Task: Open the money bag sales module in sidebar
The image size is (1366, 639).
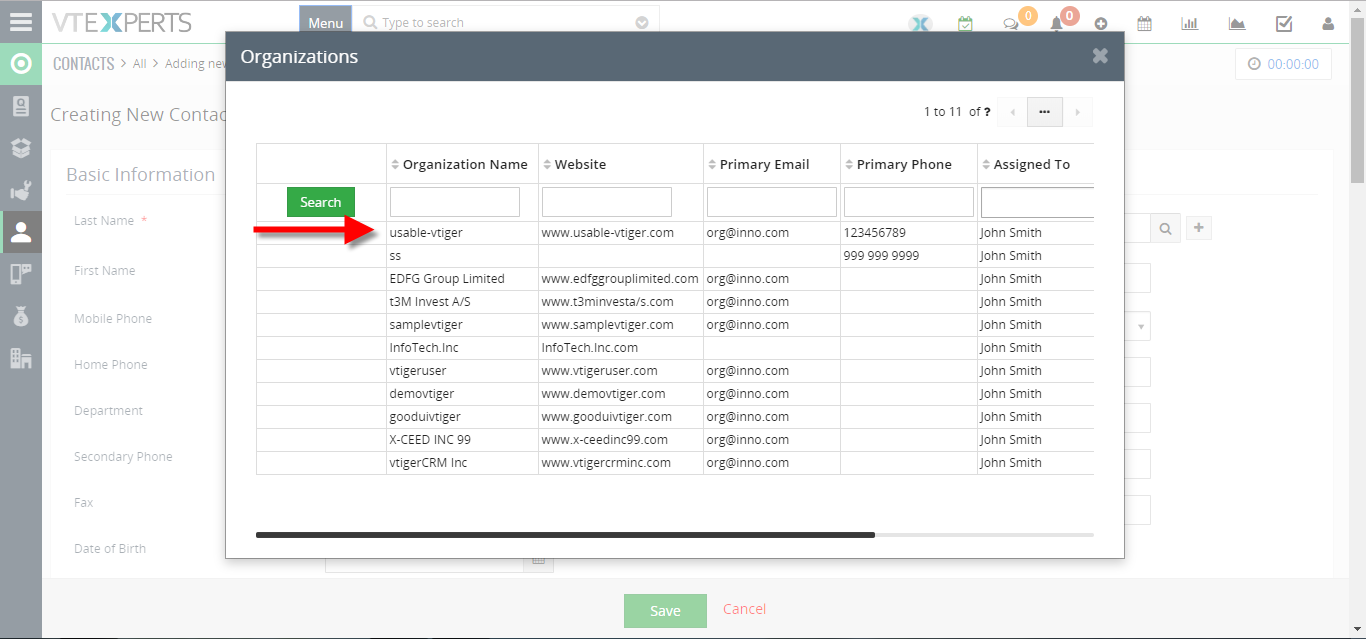Action: click(x=20, y=316)
